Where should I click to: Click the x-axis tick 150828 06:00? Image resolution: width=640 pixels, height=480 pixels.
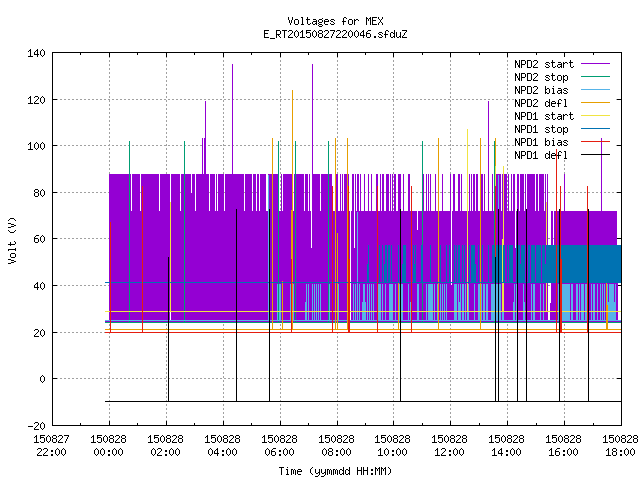(279, 446)
